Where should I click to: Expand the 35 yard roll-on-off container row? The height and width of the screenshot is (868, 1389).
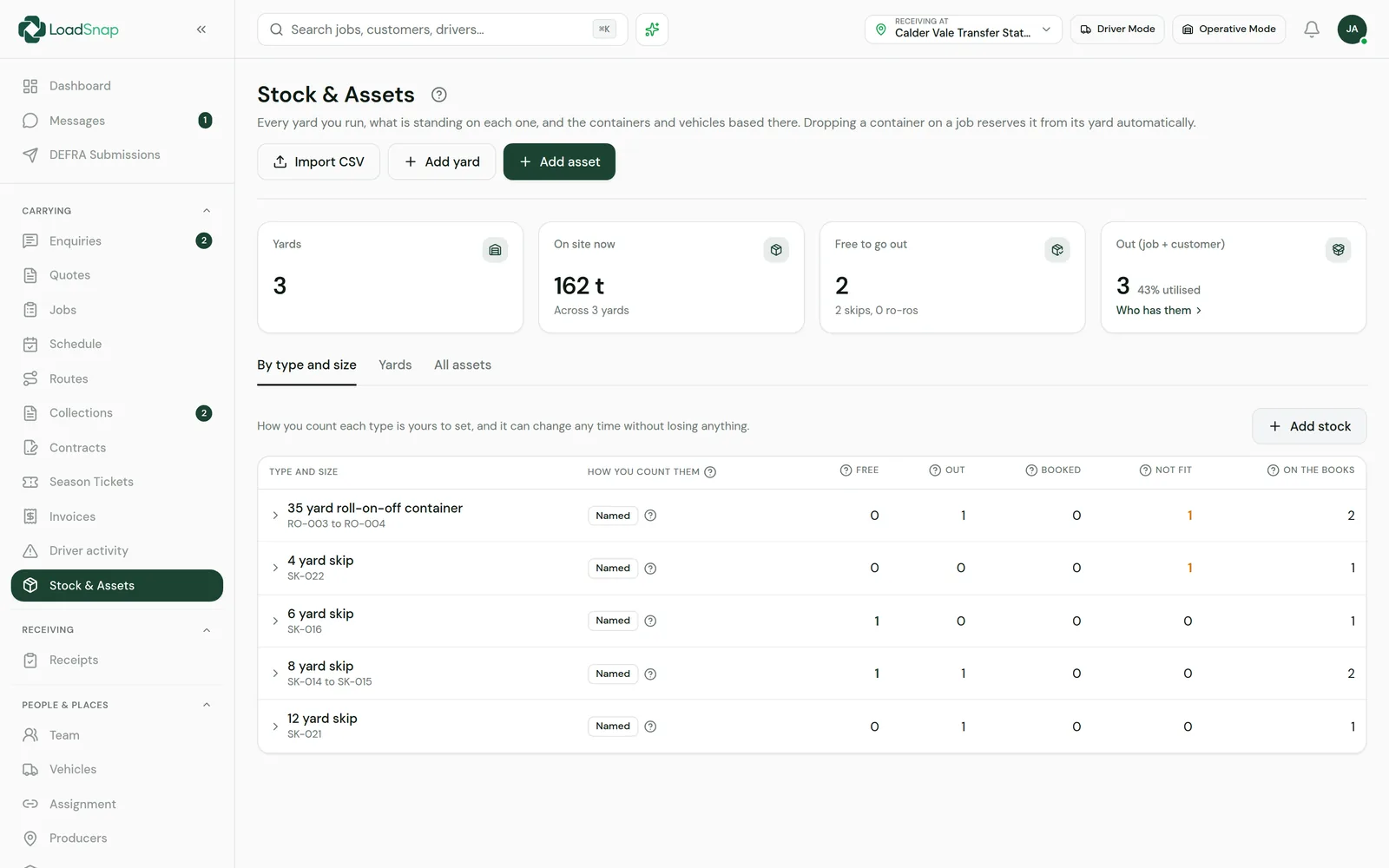275,516
